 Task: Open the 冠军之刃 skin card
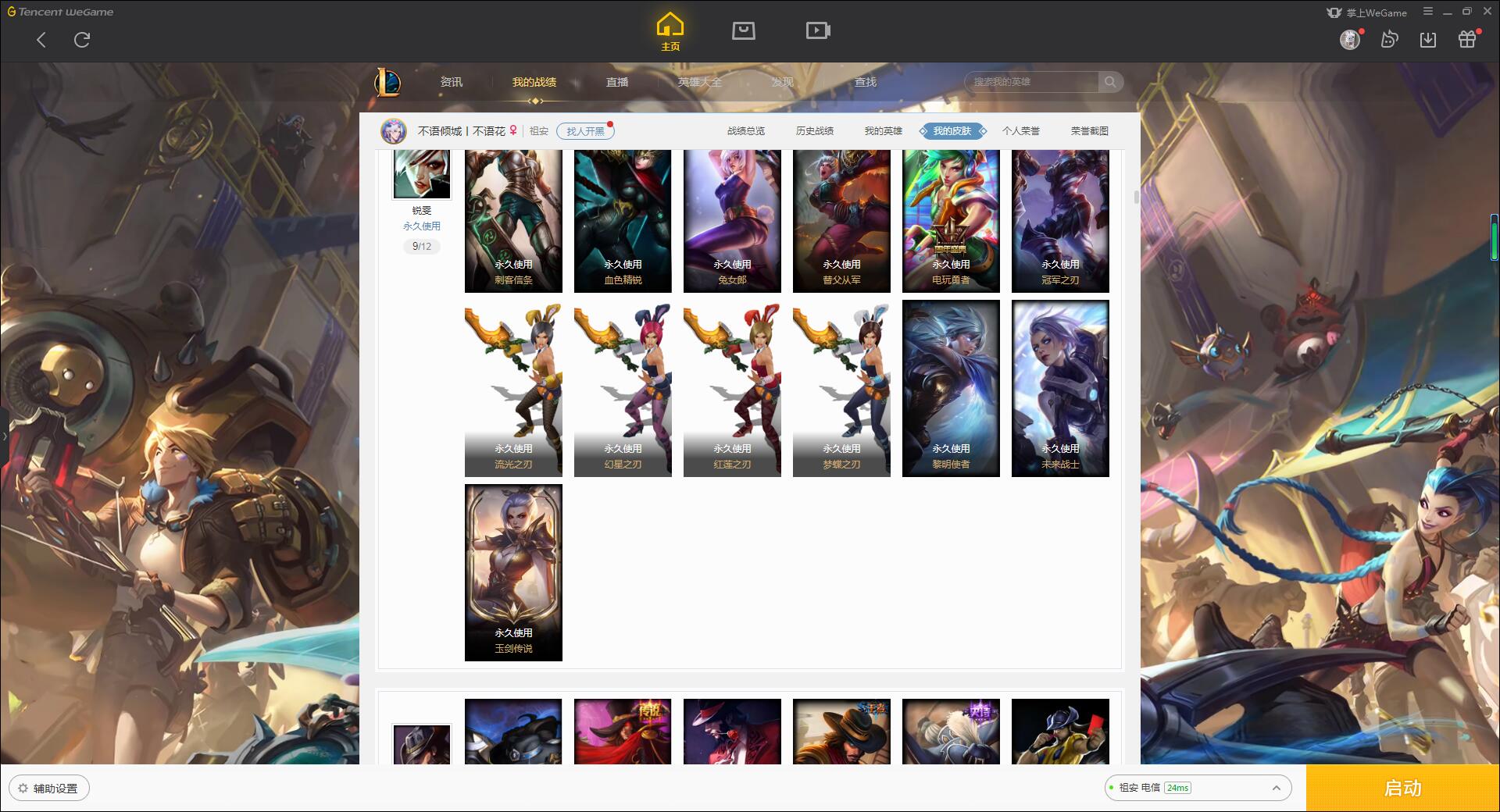click(x=1060, y=221)
